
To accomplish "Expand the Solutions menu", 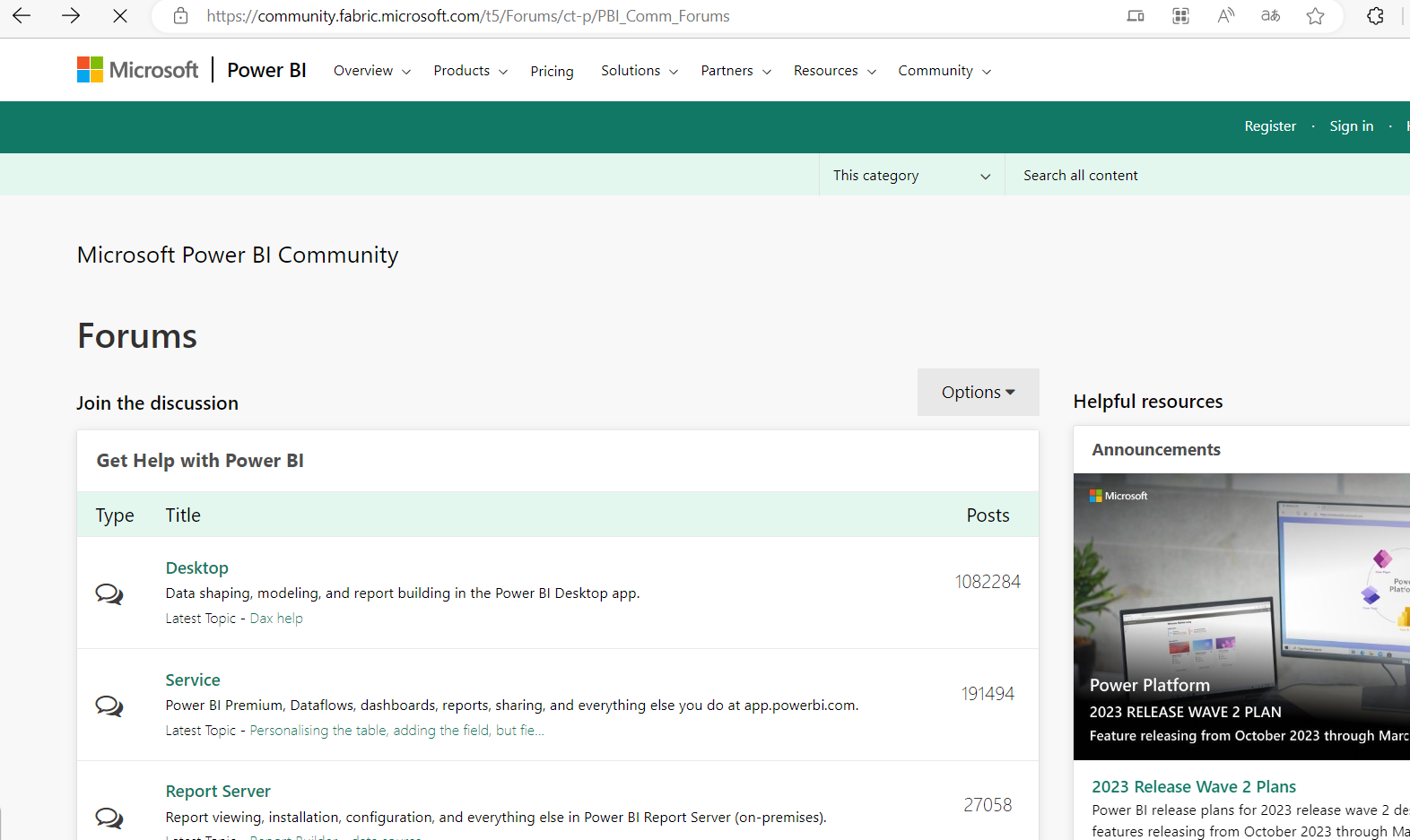I will pos(640,71).
